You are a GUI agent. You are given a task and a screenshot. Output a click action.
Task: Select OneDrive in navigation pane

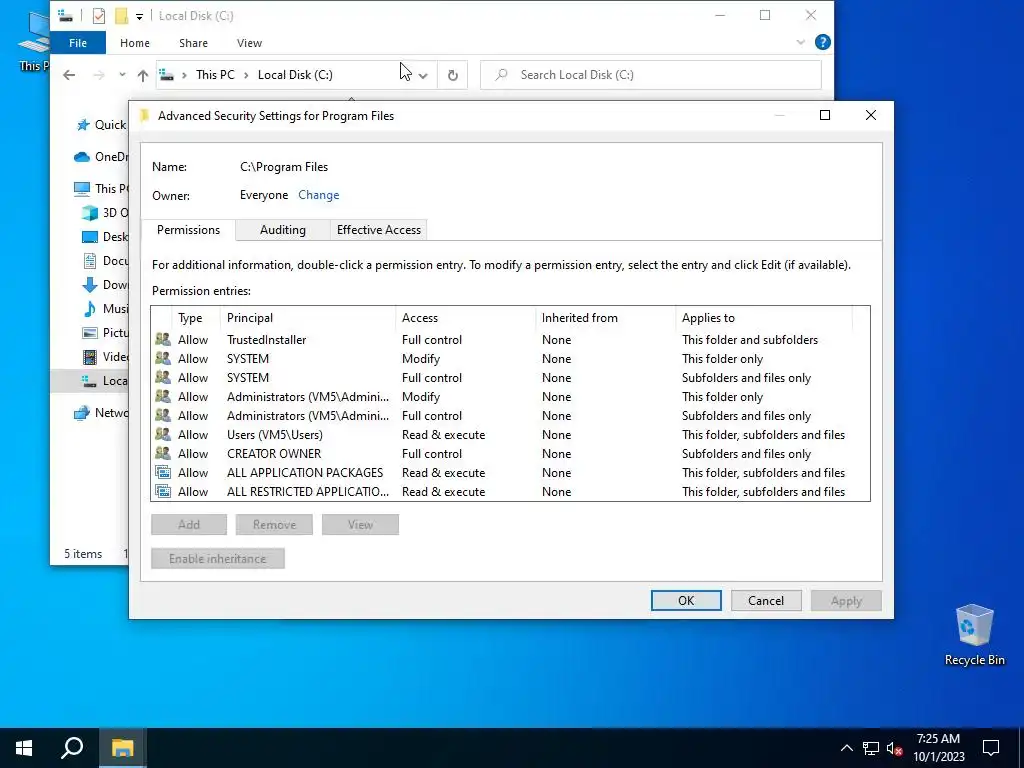(x=101, y=157)
